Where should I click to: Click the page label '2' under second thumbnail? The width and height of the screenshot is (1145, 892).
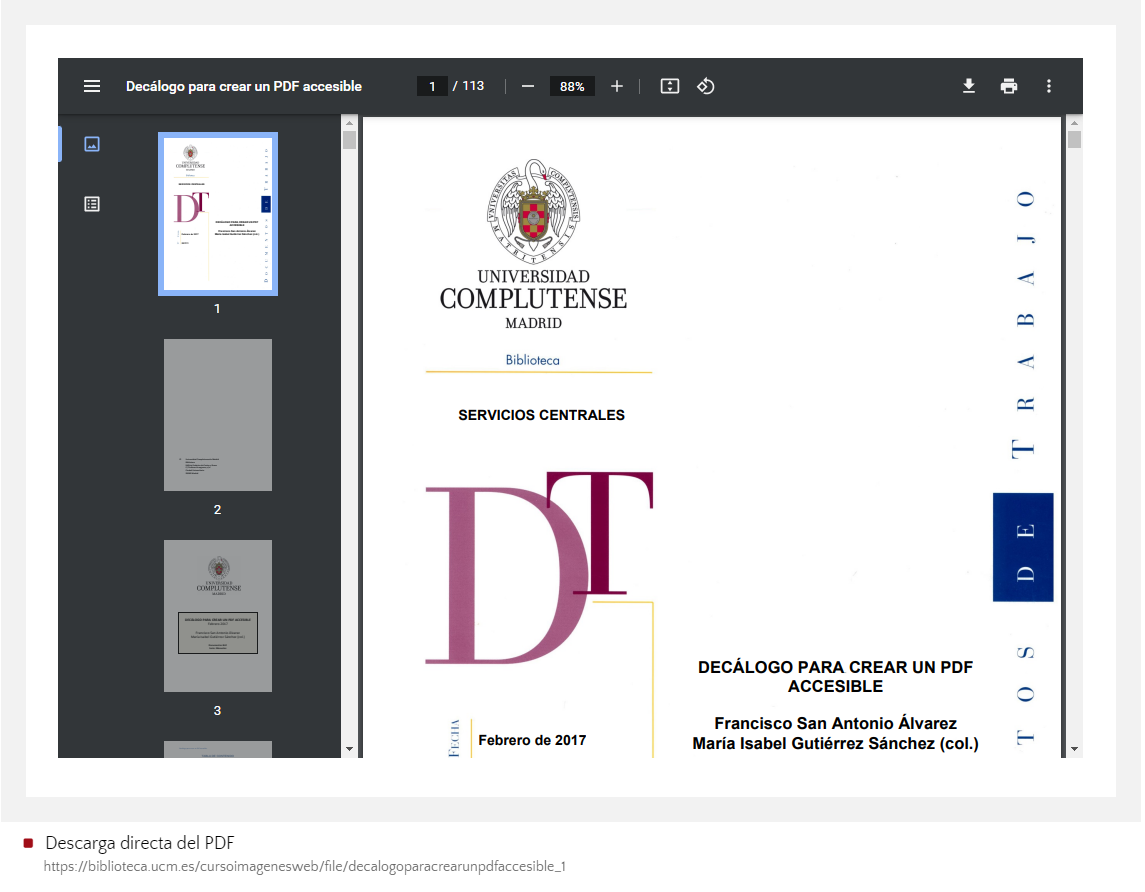217,510
